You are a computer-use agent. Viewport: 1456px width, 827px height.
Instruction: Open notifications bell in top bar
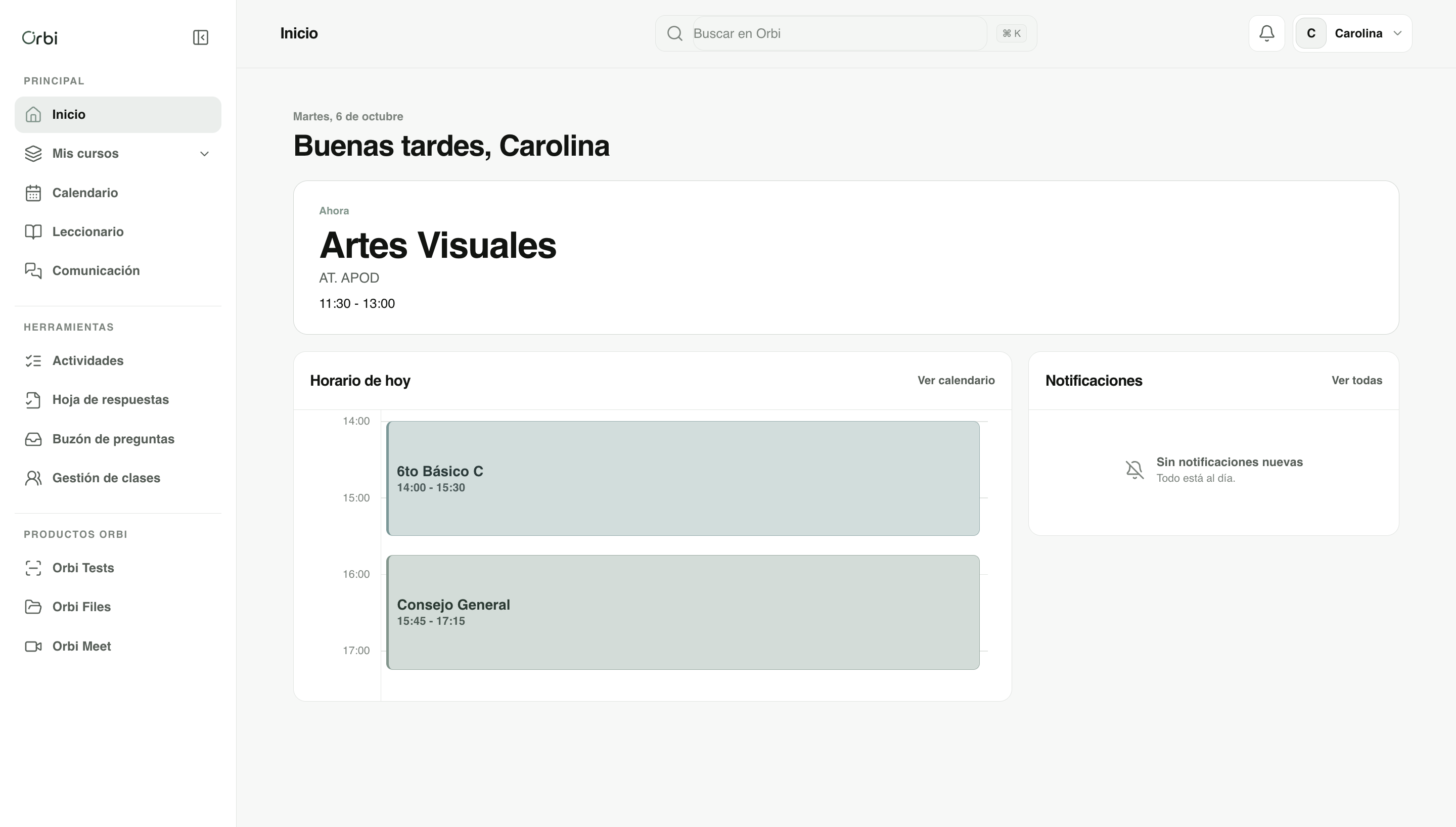pyautogui.click(x=1266, y=33)
